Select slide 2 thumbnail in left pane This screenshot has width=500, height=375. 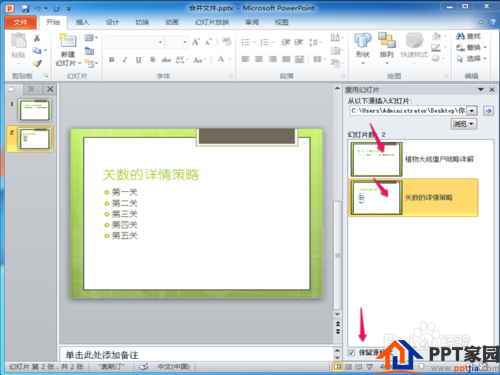[x=35, y=139]
